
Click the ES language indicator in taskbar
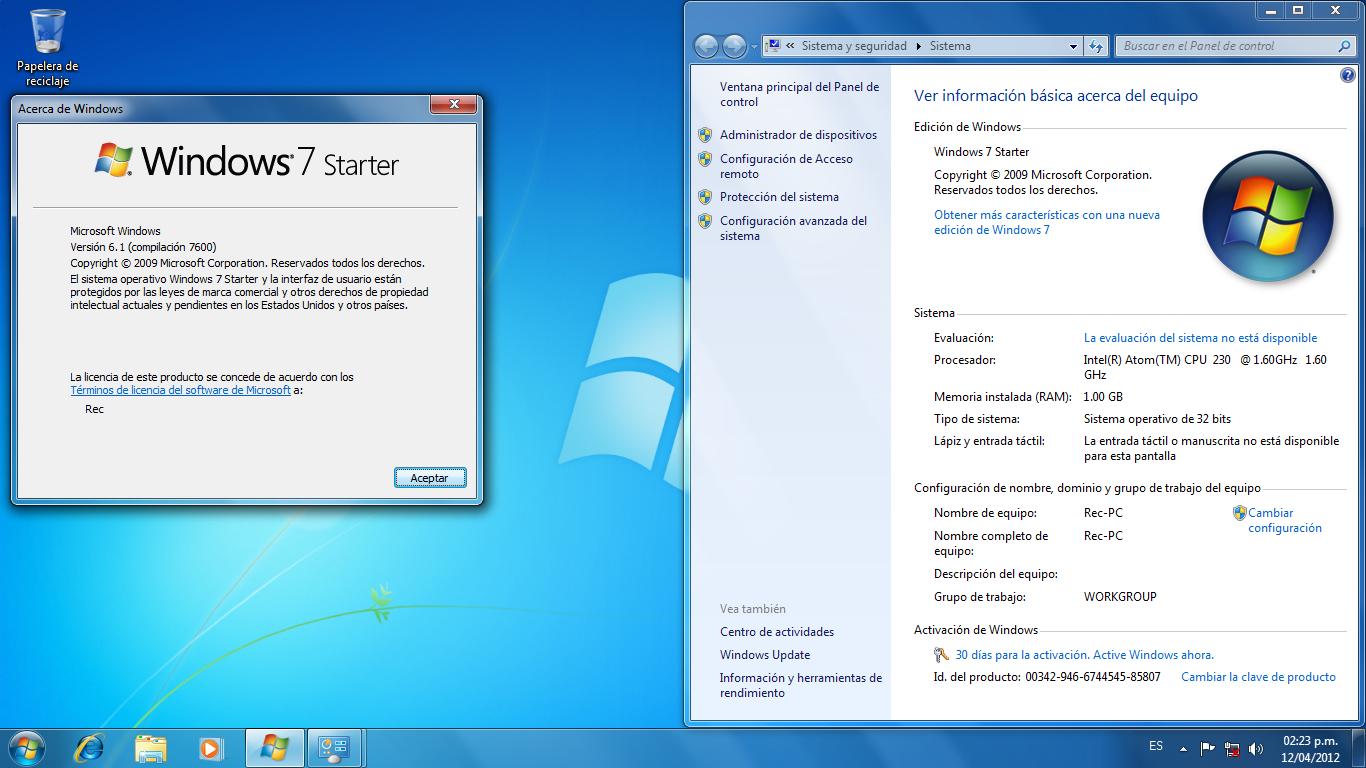[x=1156, y=746]
